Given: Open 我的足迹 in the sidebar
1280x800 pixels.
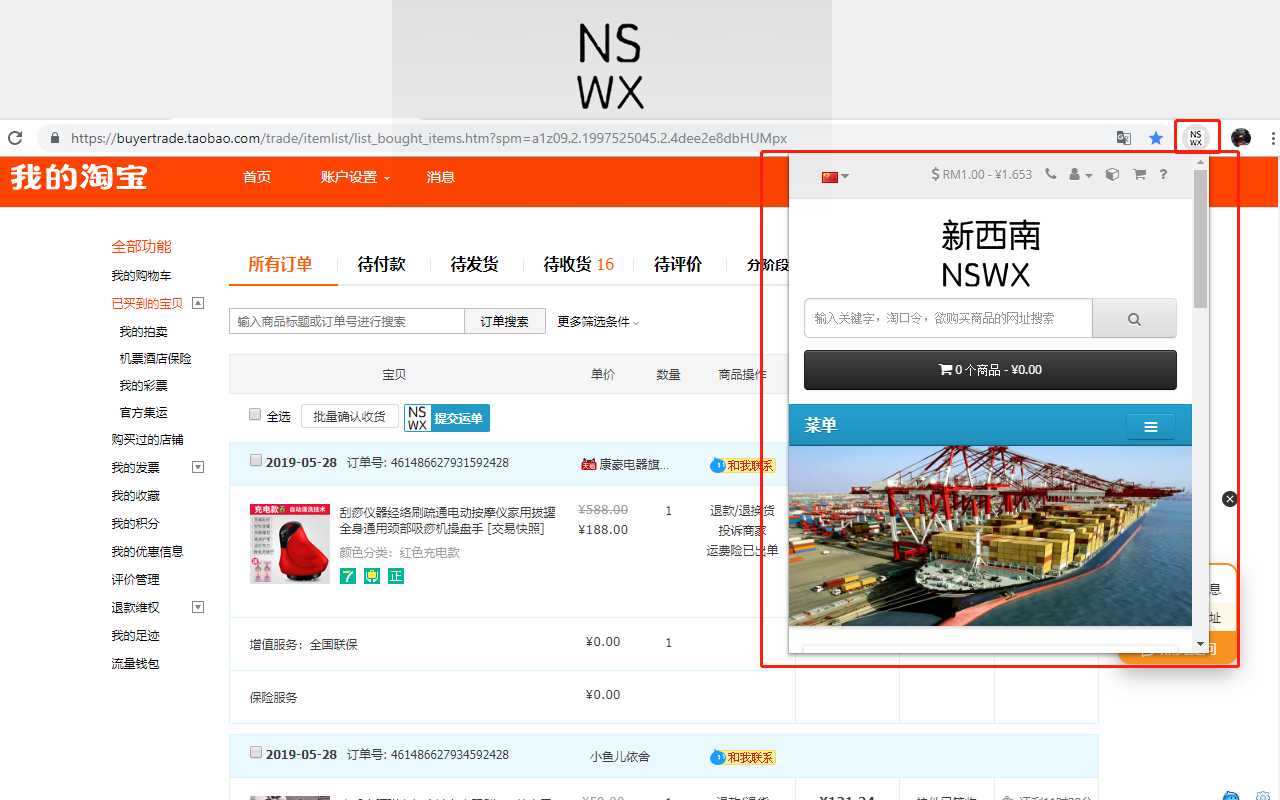Looking at the screenshot, I should pos(135,635).
